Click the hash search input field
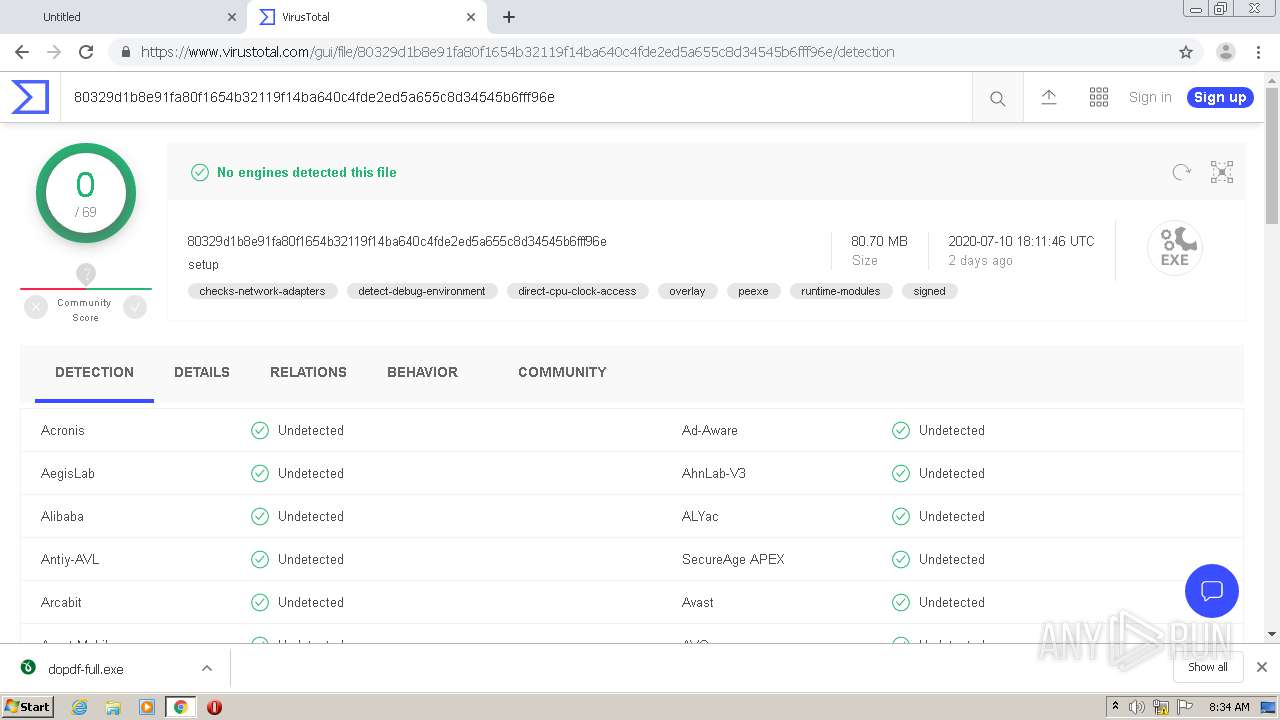1280x720 pixels. [515, 97]
